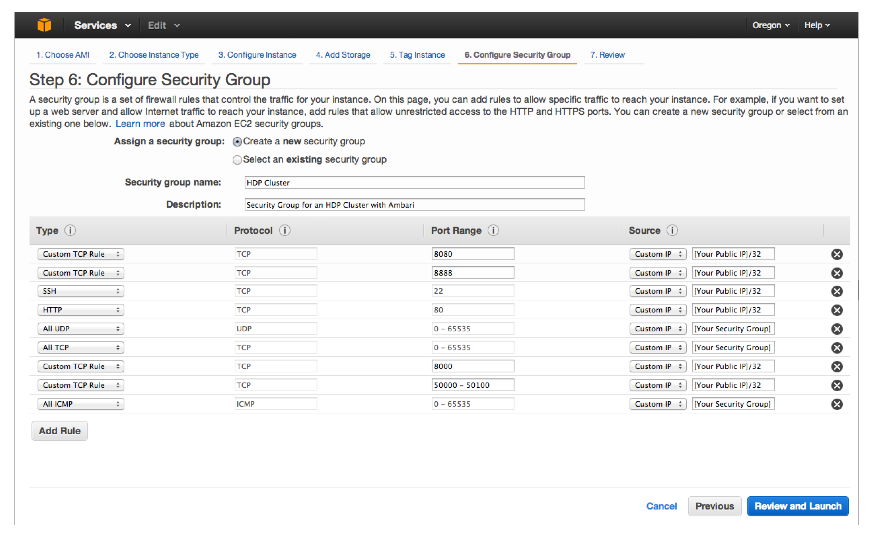Go to step 7 Review
The image size is (878, 549).
608,55
